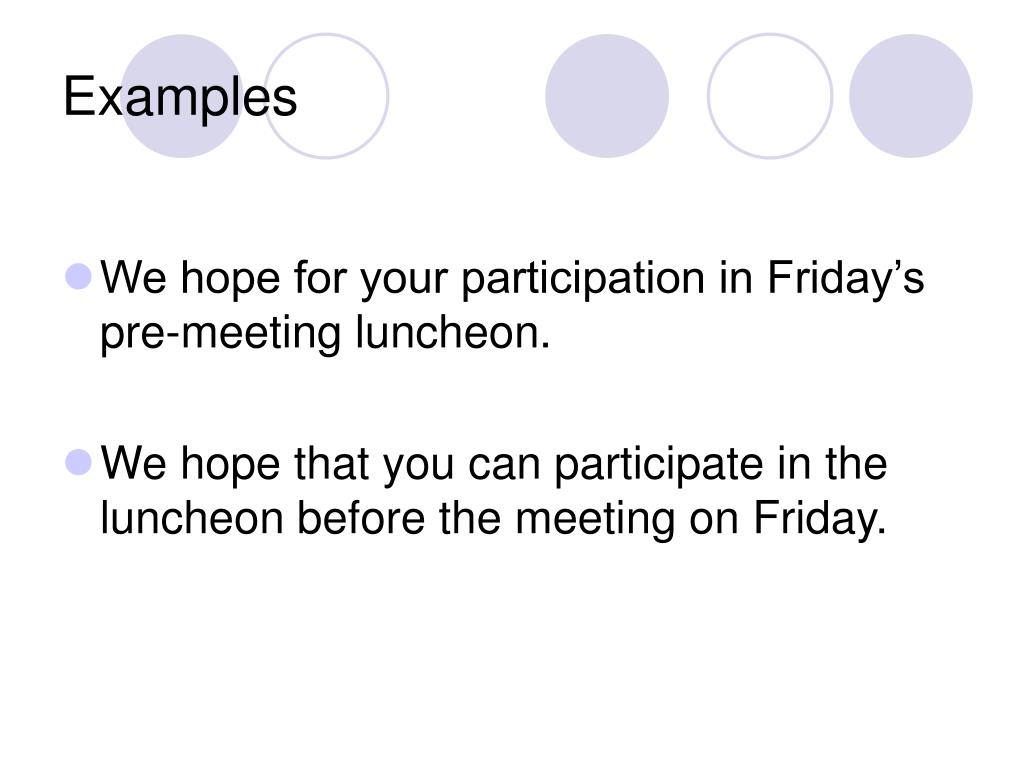Screen dimensions: 1024x768
Task: Place cursor on "luncheon." ending first bullet
Action: 453,332
